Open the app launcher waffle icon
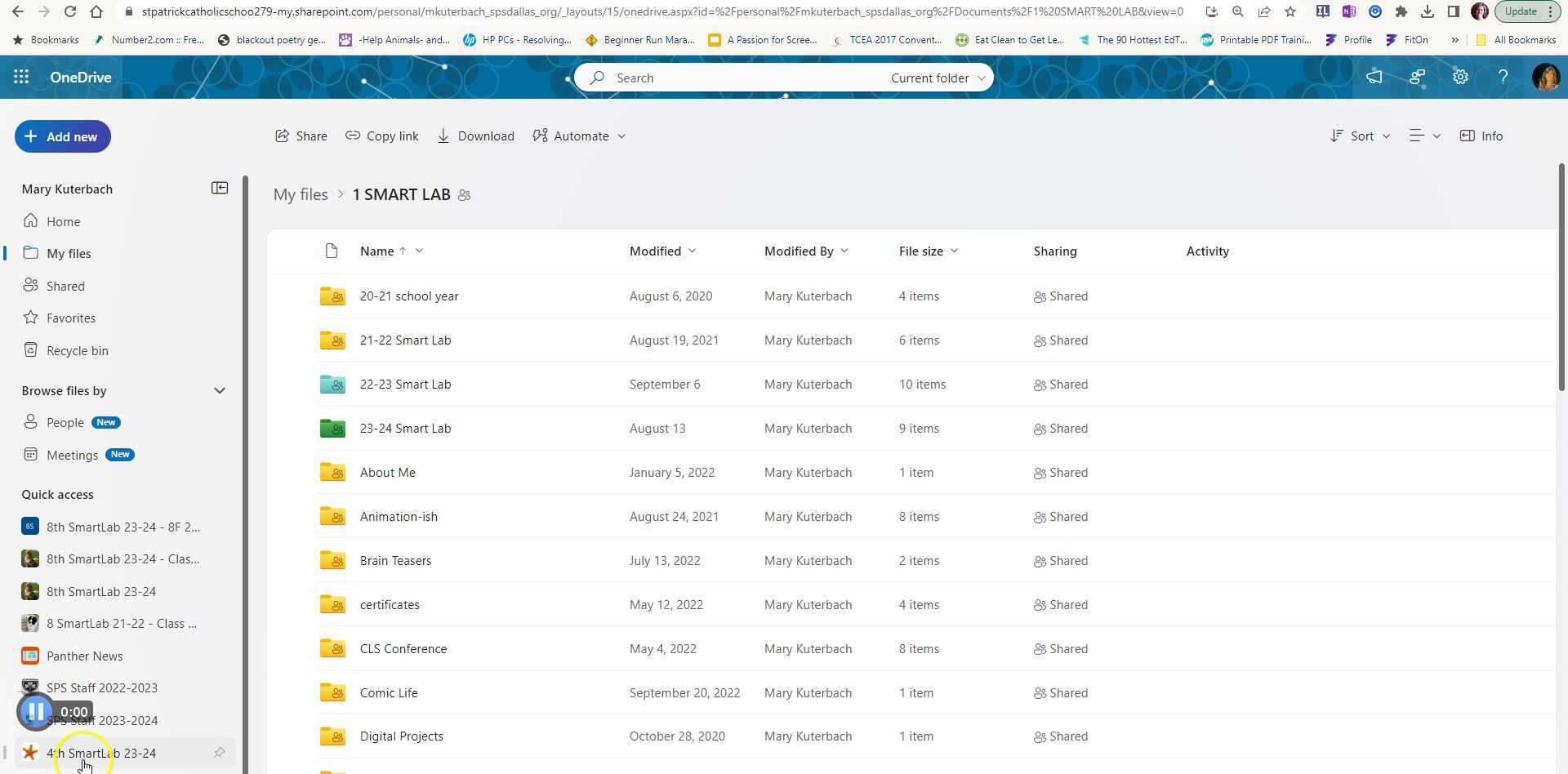The height and width of the screenshot is (774, 1568). (x=21, y=77)
